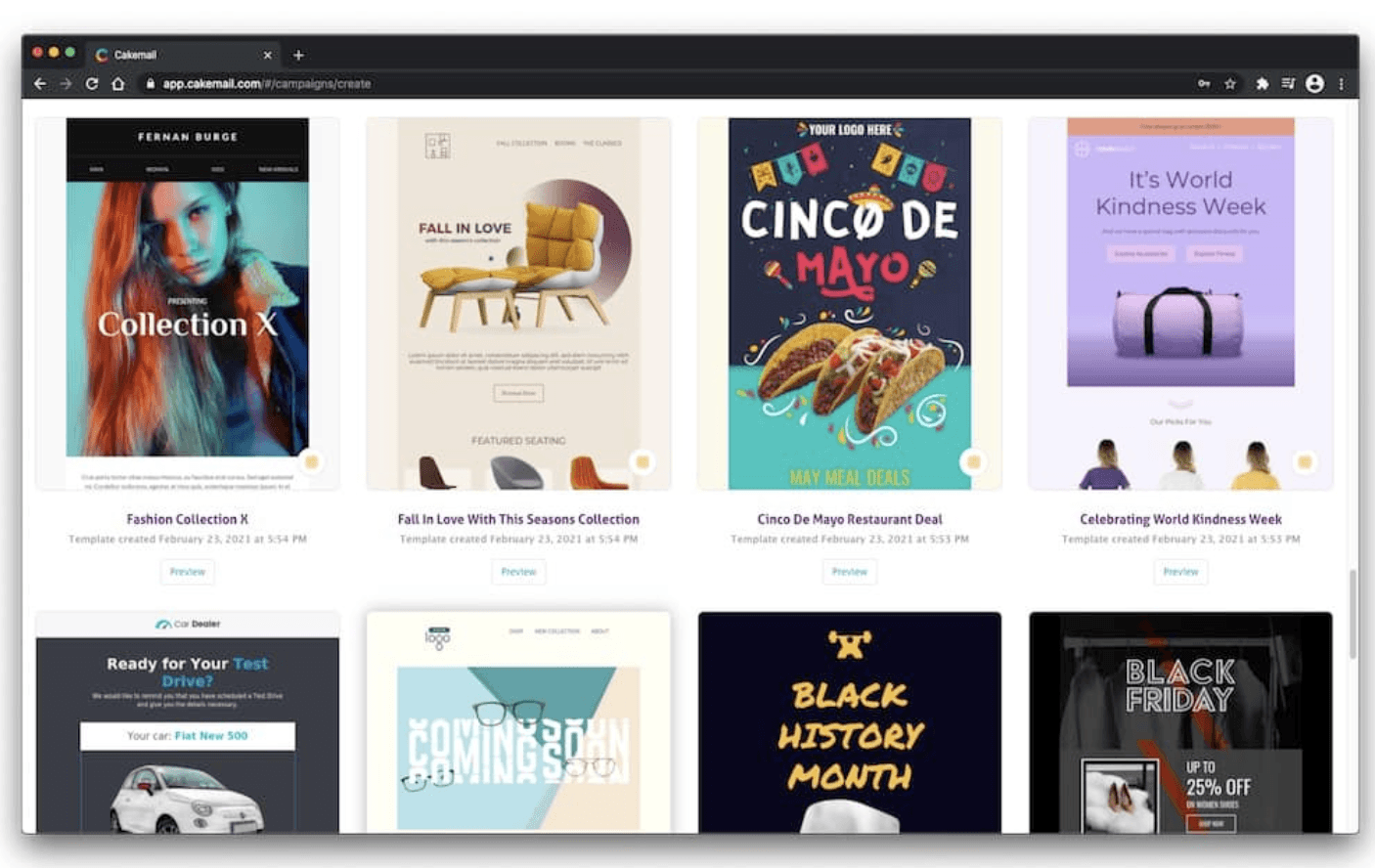
Task: Bookmark this page with star icon
Action: pos(1230,84)
